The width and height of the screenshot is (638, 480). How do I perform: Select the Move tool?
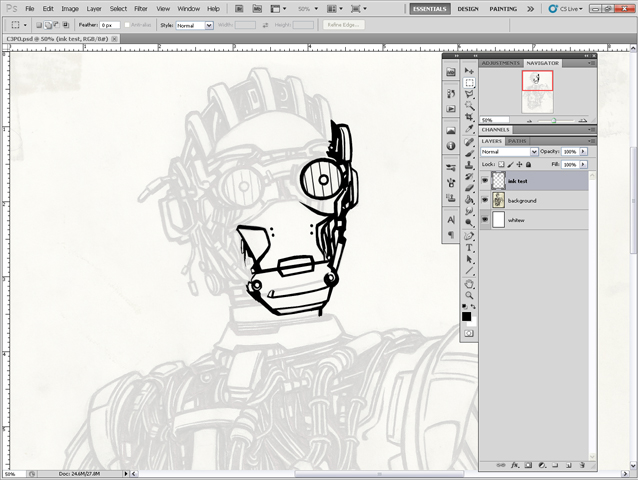(469, 71)
